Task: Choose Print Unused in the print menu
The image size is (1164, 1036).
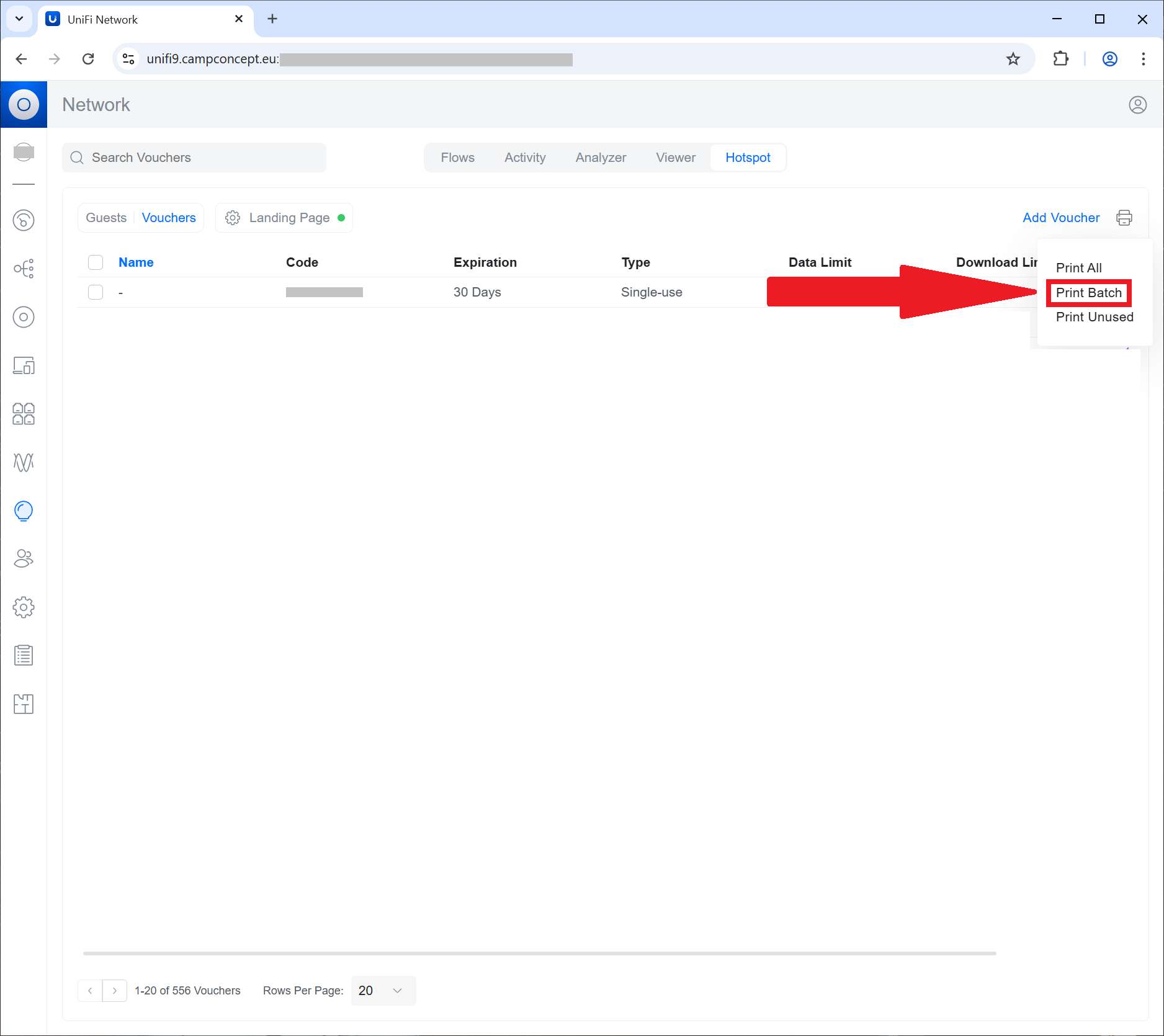Action: (x=1094, y=317)
